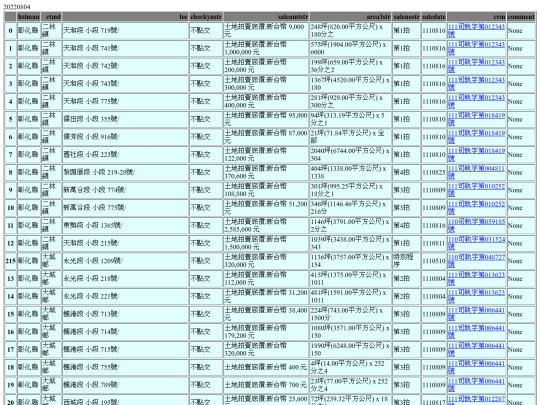The image size is (540, 405).
Task: Select location cell '天和段 小段 719號/'
Action: [125, 31]
